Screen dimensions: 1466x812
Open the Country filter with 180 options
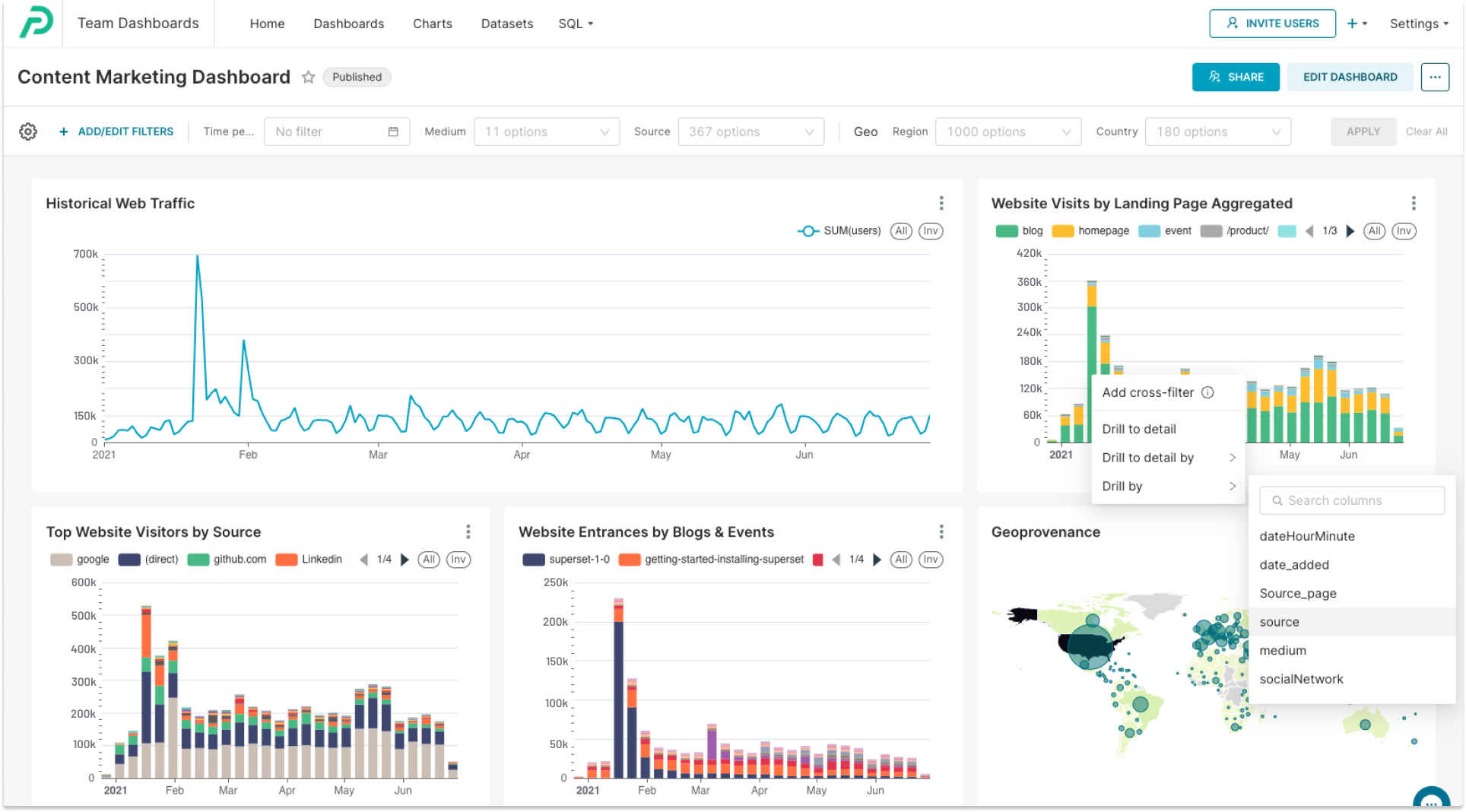1217,131
